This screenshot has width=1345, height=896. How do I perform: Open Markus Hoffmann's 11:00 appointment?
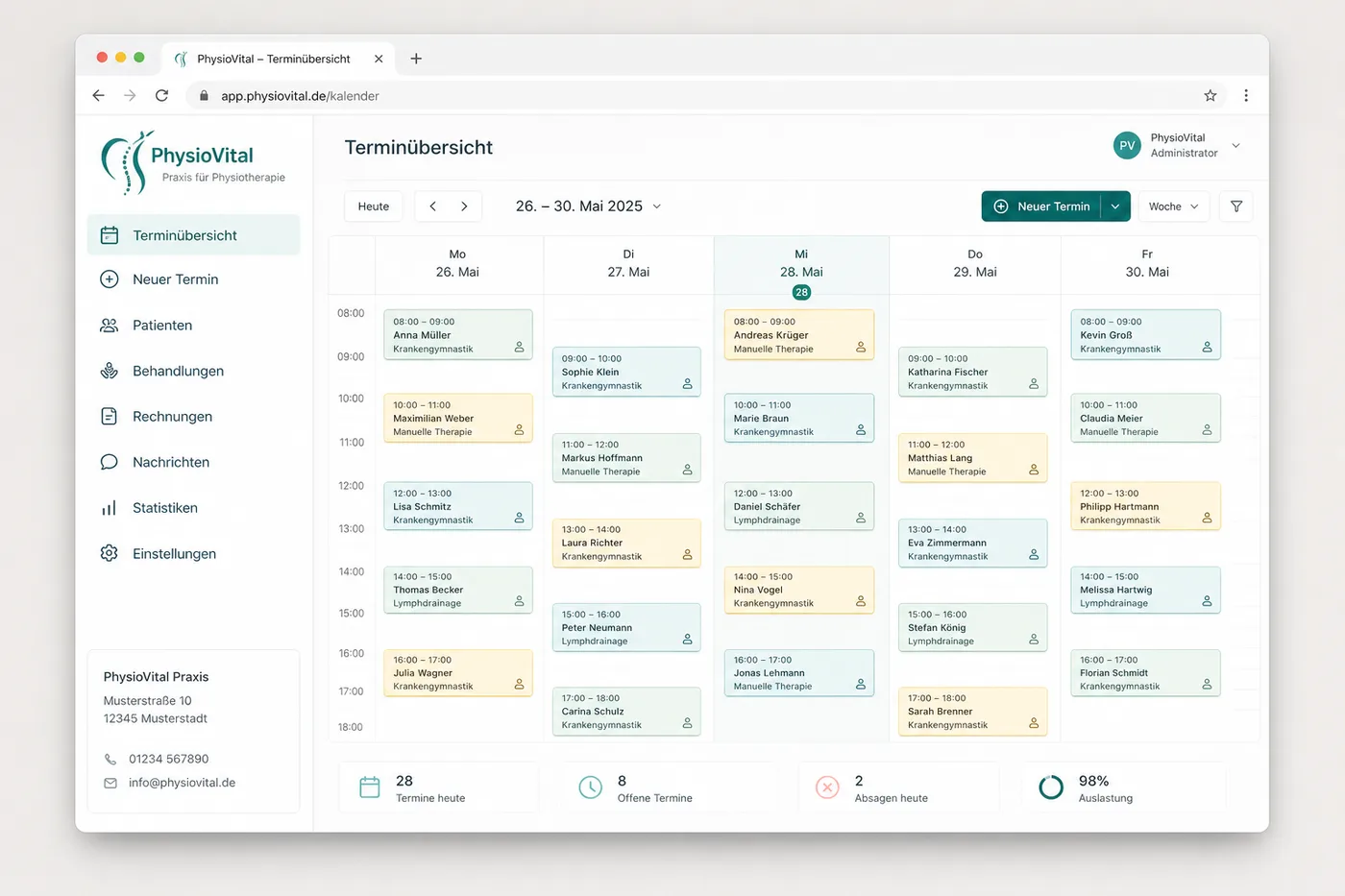pos(626,458)
